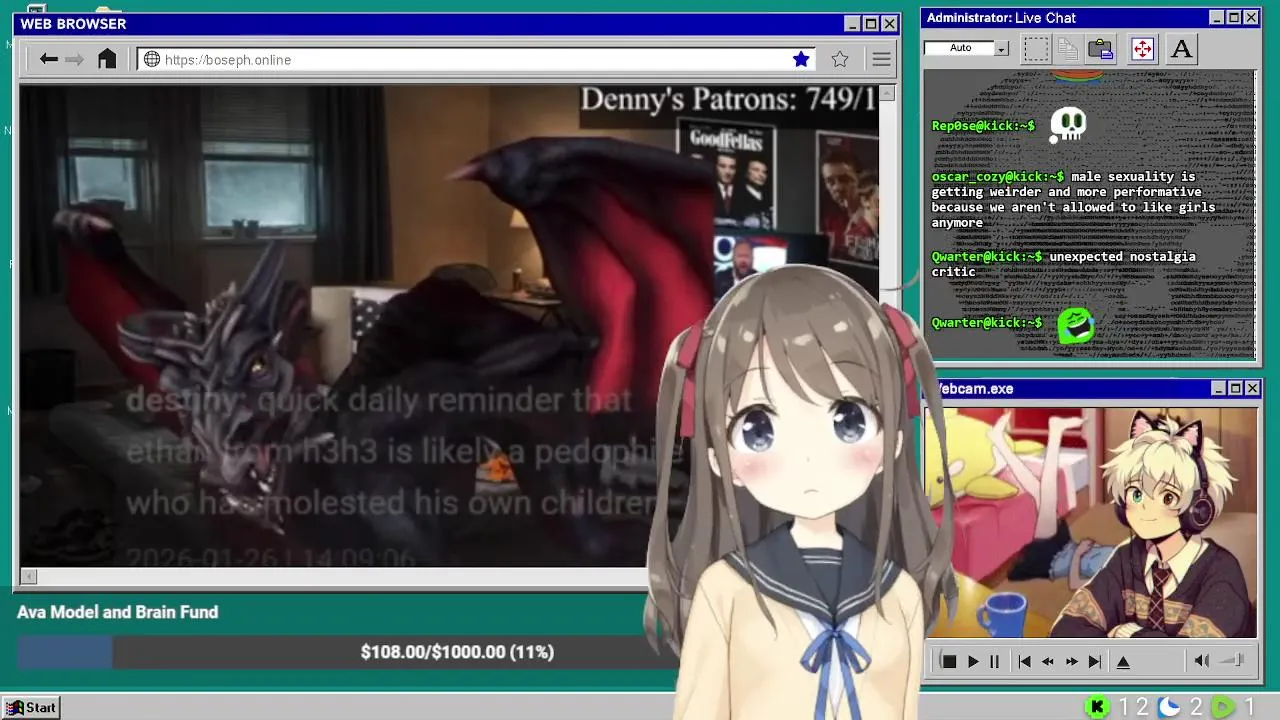Image resolution: width=1280 pixels, height=720 pixels.
Task: Click the Denny's Patrons counter text
Action: click(x=728, y=99)
